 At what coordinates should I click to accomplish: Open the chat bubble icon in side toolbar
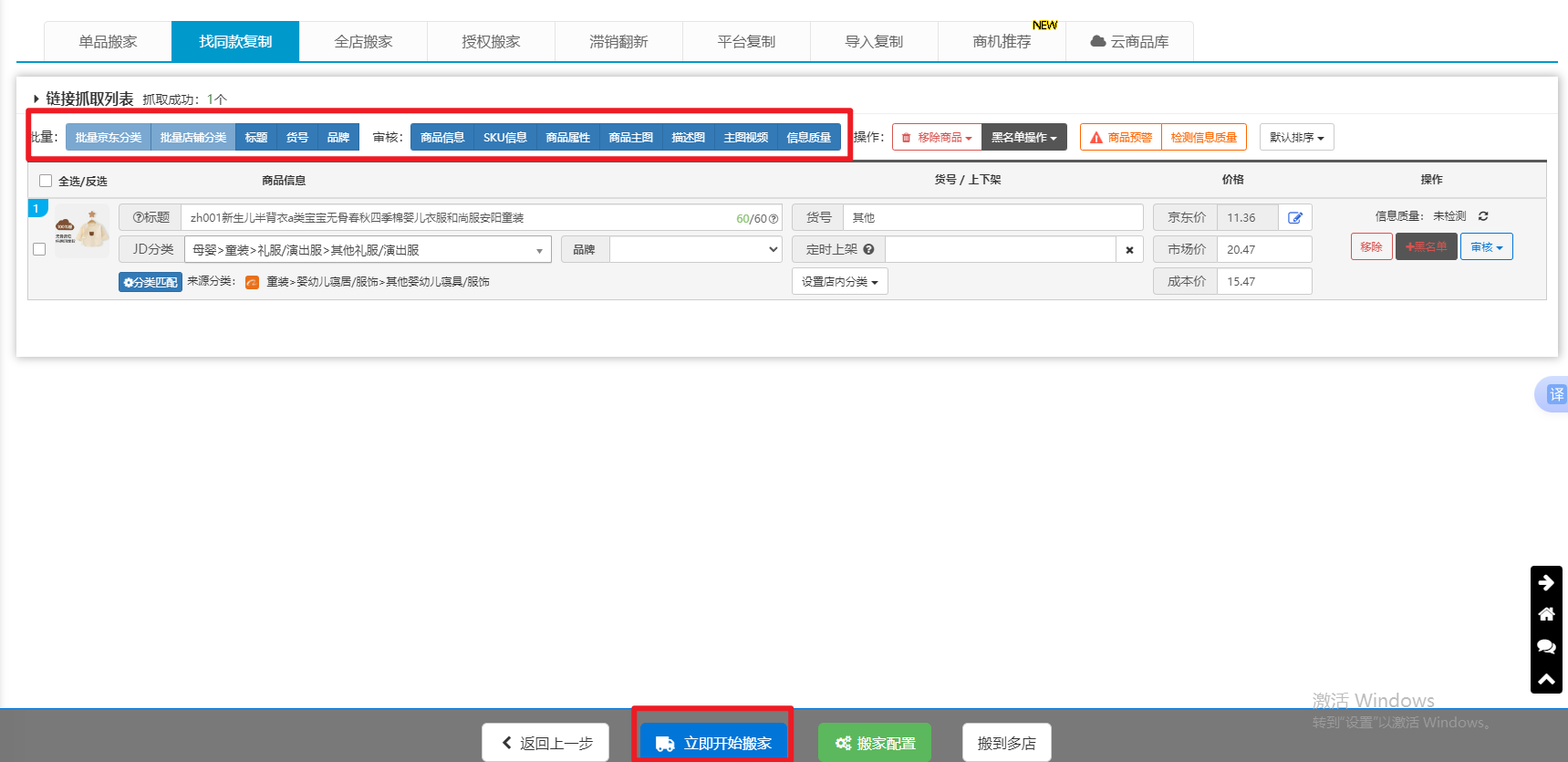coord(1546,647)
